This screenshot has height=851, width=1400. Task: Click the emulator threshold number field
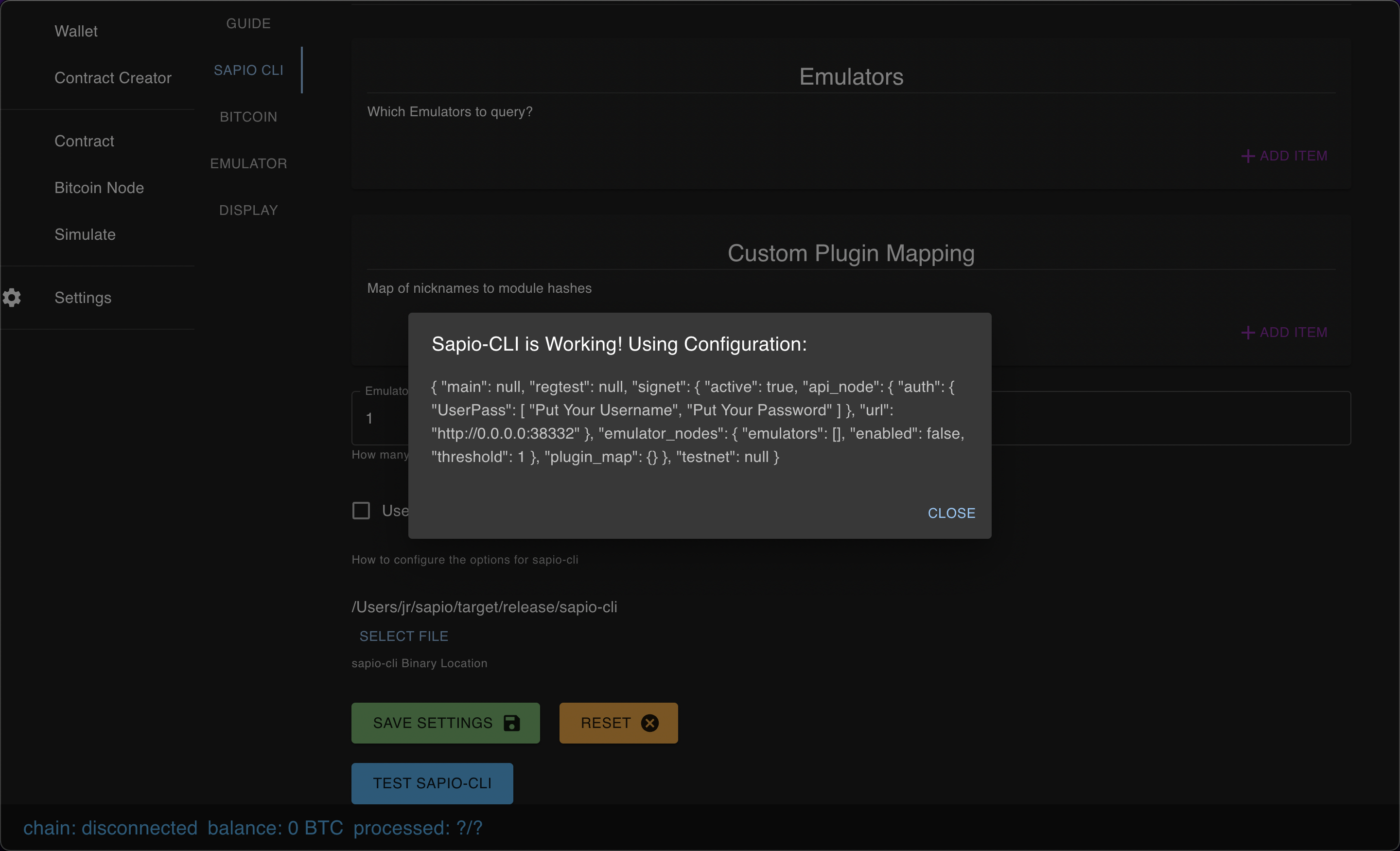[851, 418]
